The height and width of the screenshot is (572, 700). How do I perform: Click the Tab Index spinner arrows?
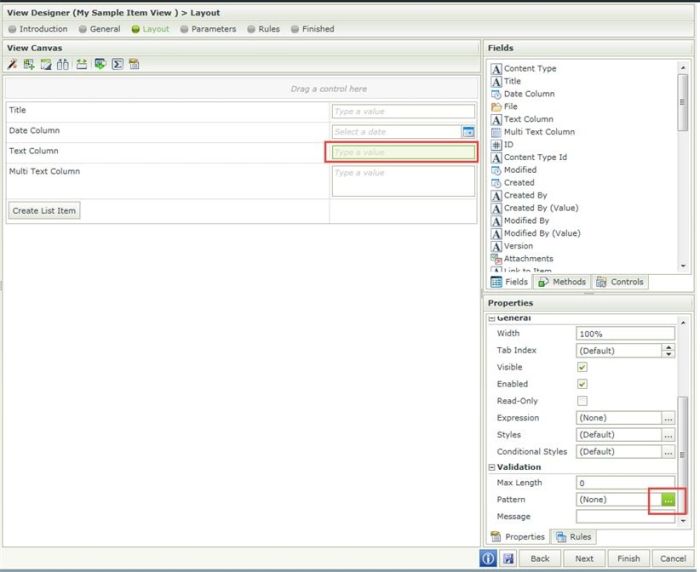pyautogui.click(x=668, y=351)
